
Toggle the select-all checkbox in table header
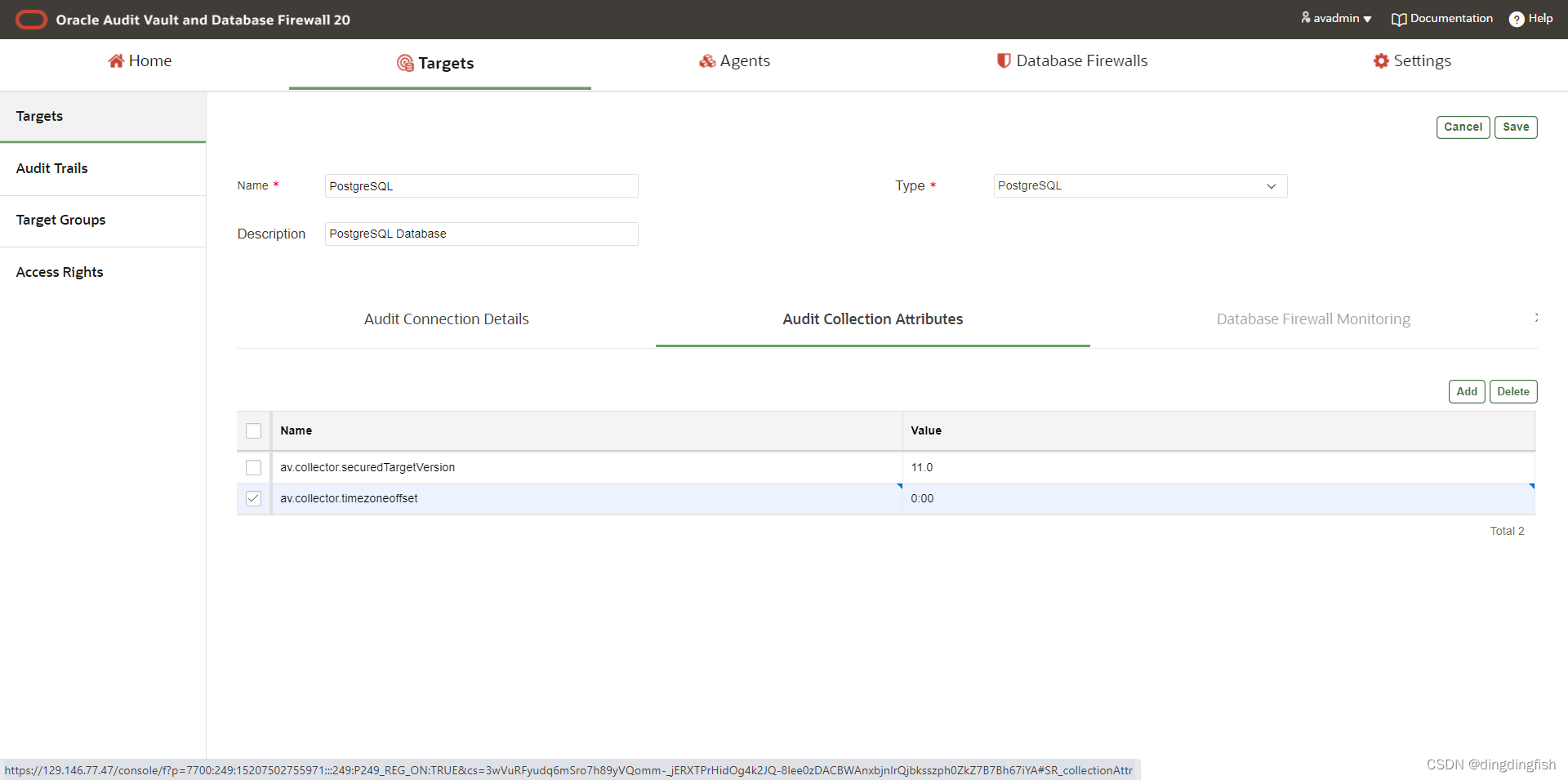pos(254,430)
